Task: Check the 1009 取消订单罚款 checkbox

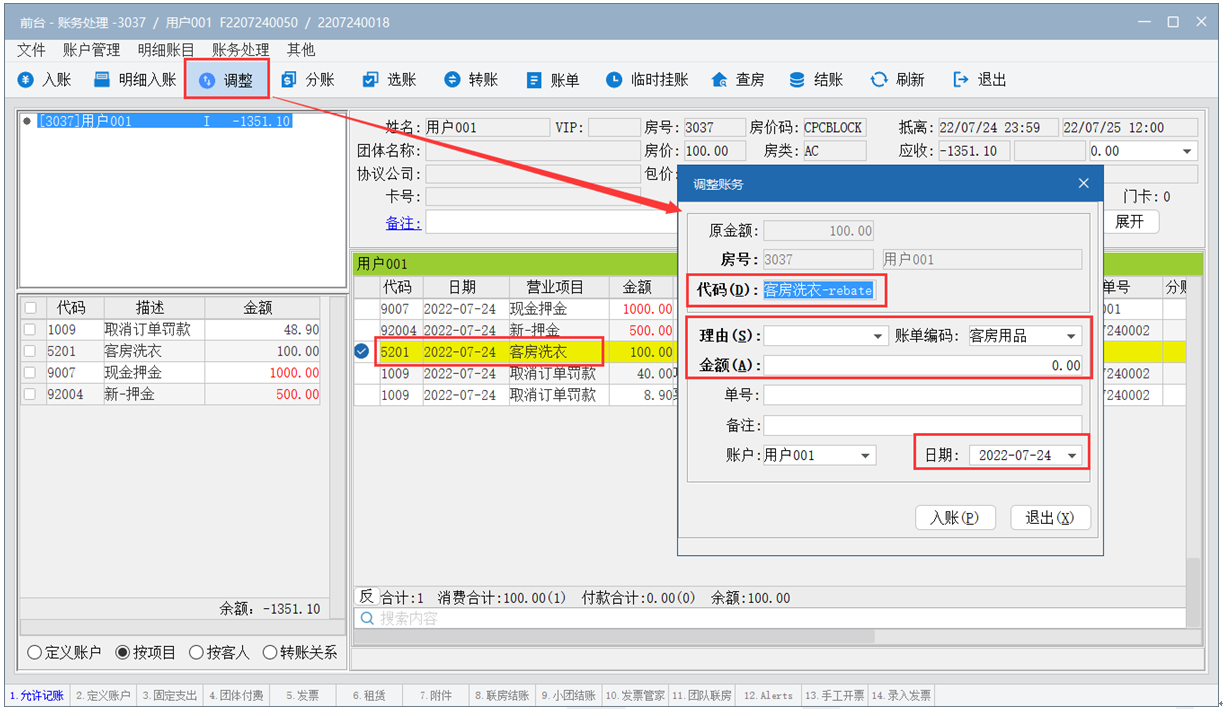Action: [31, 329]
